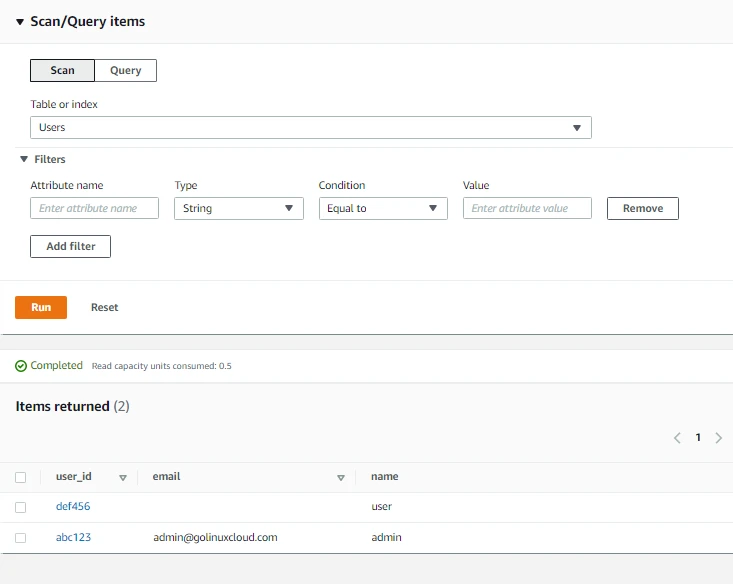This screenshot has height=584, width=733.
Task: Collapse the Scan/Query items section
Action: (20, 22)
